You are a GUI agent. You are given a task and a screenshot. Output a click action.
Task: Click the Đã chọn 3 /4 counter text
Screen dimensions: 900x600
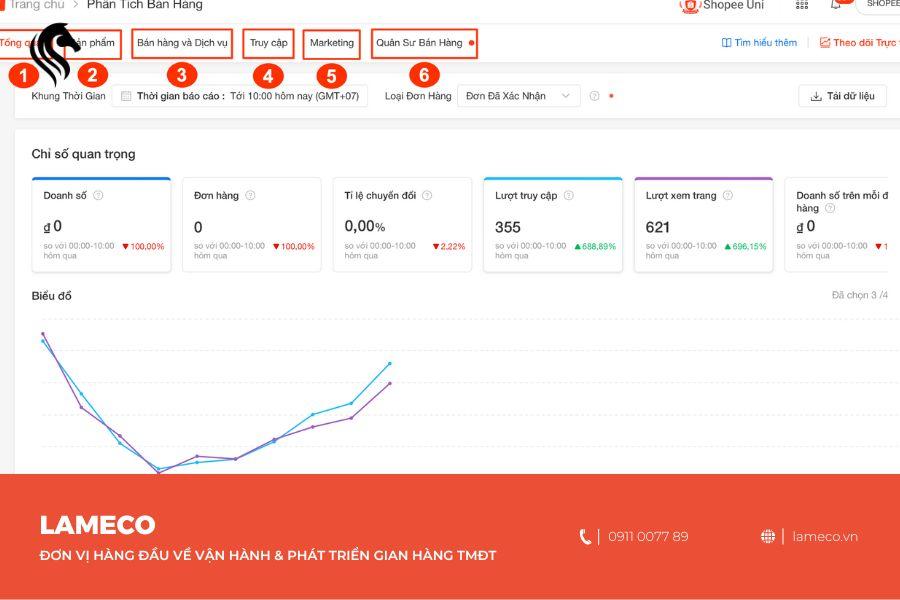tap(859, 295)
